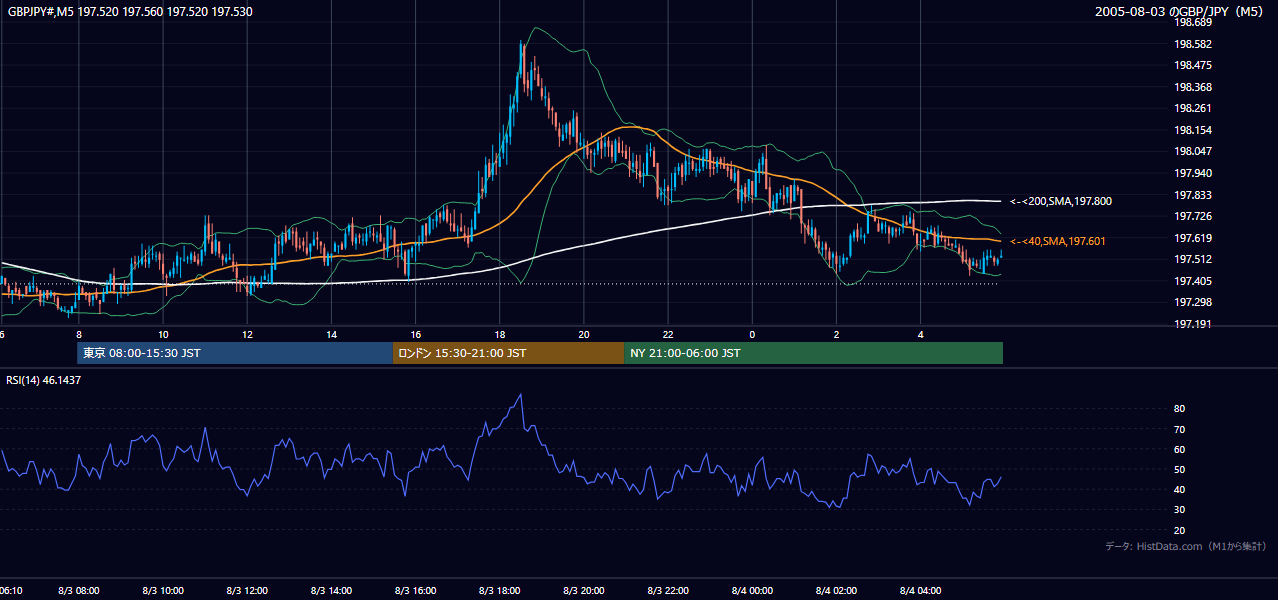Click the 197.833 price axis label
The image size is (1278, 600).
click(x=1194, y=195)
